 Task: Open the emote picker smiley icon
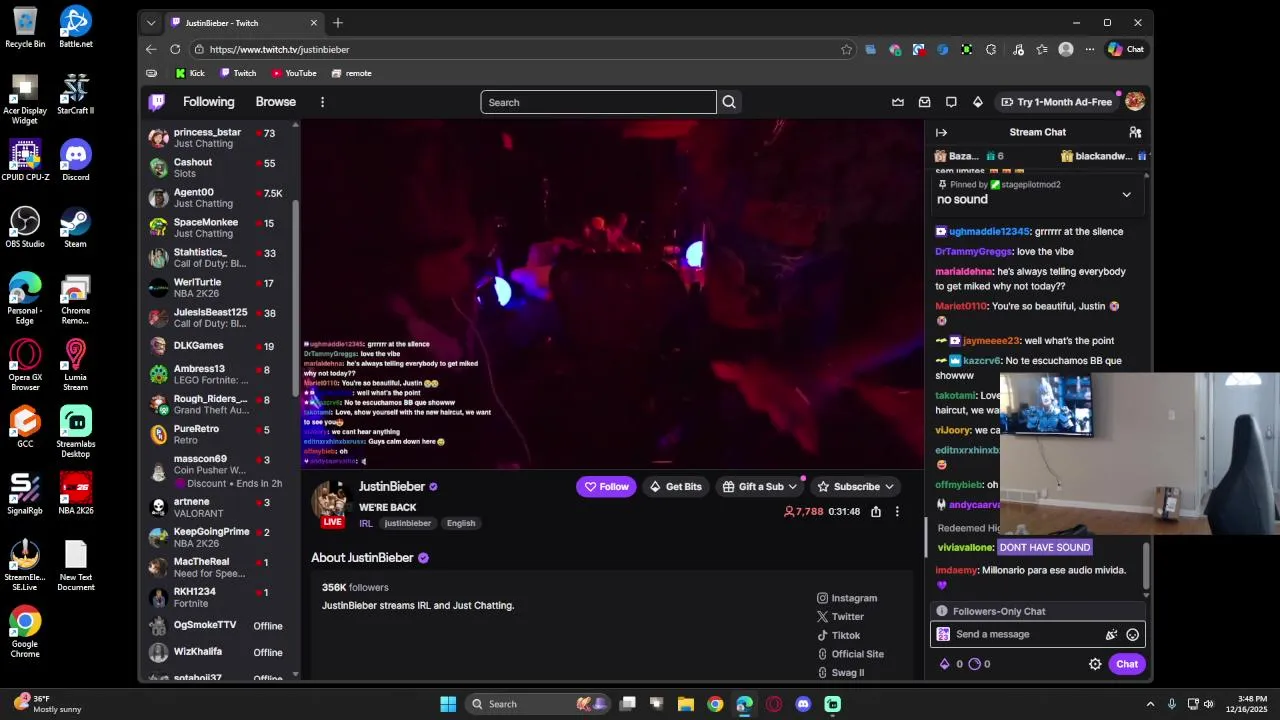point(1132,634)
